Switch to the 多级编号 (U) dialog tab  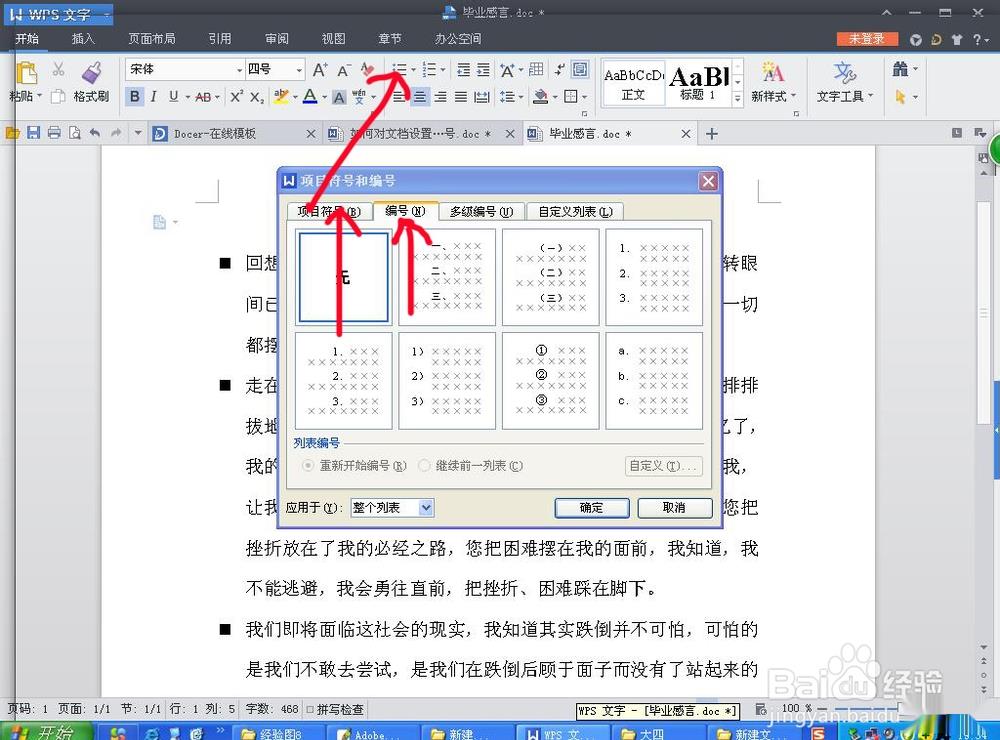point(482,211)
